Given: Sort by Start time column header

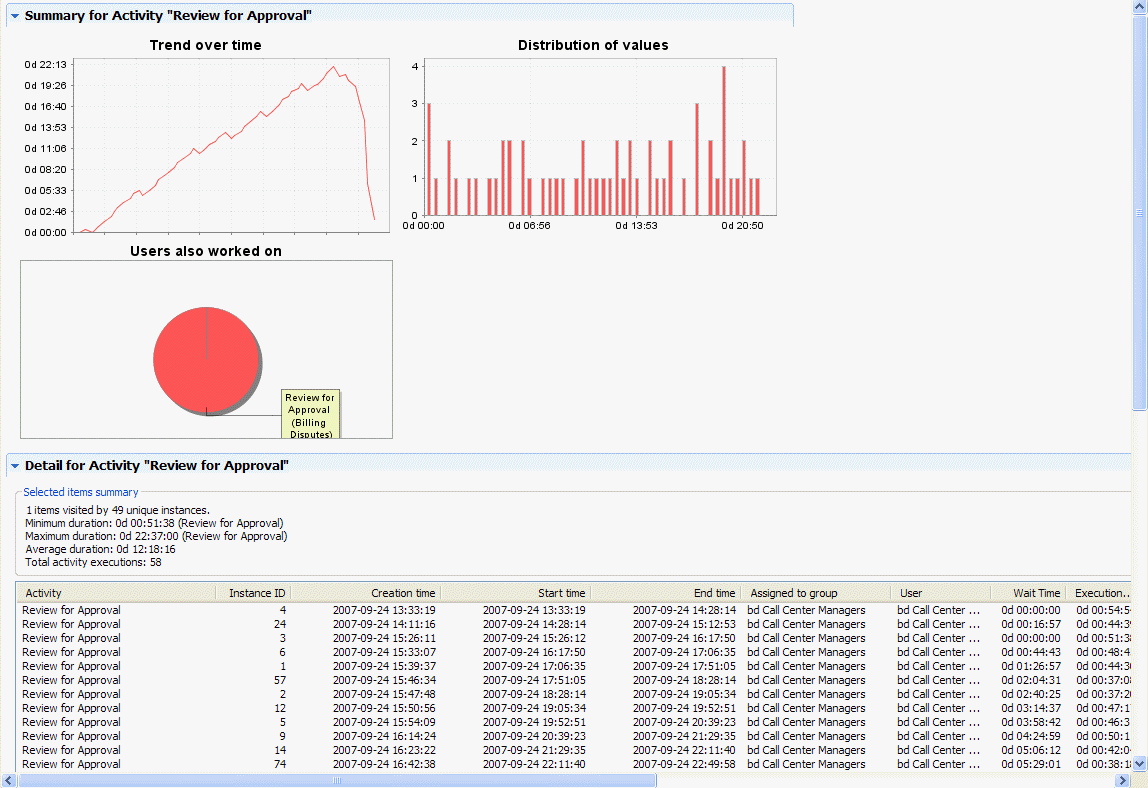Looking at the screenshot, I should (515, 593).
